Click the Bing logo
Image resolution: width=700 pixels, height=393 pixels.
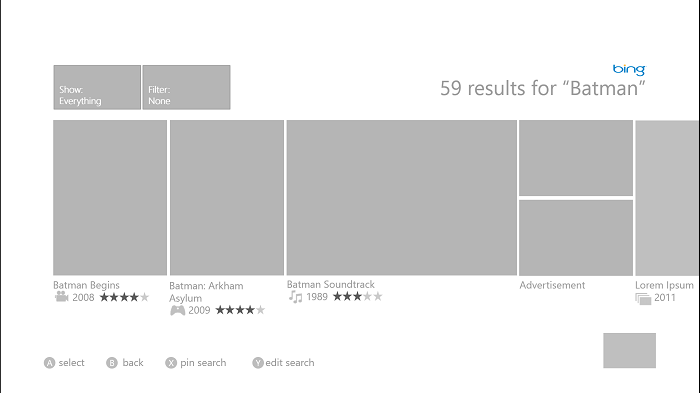[629, 70]
